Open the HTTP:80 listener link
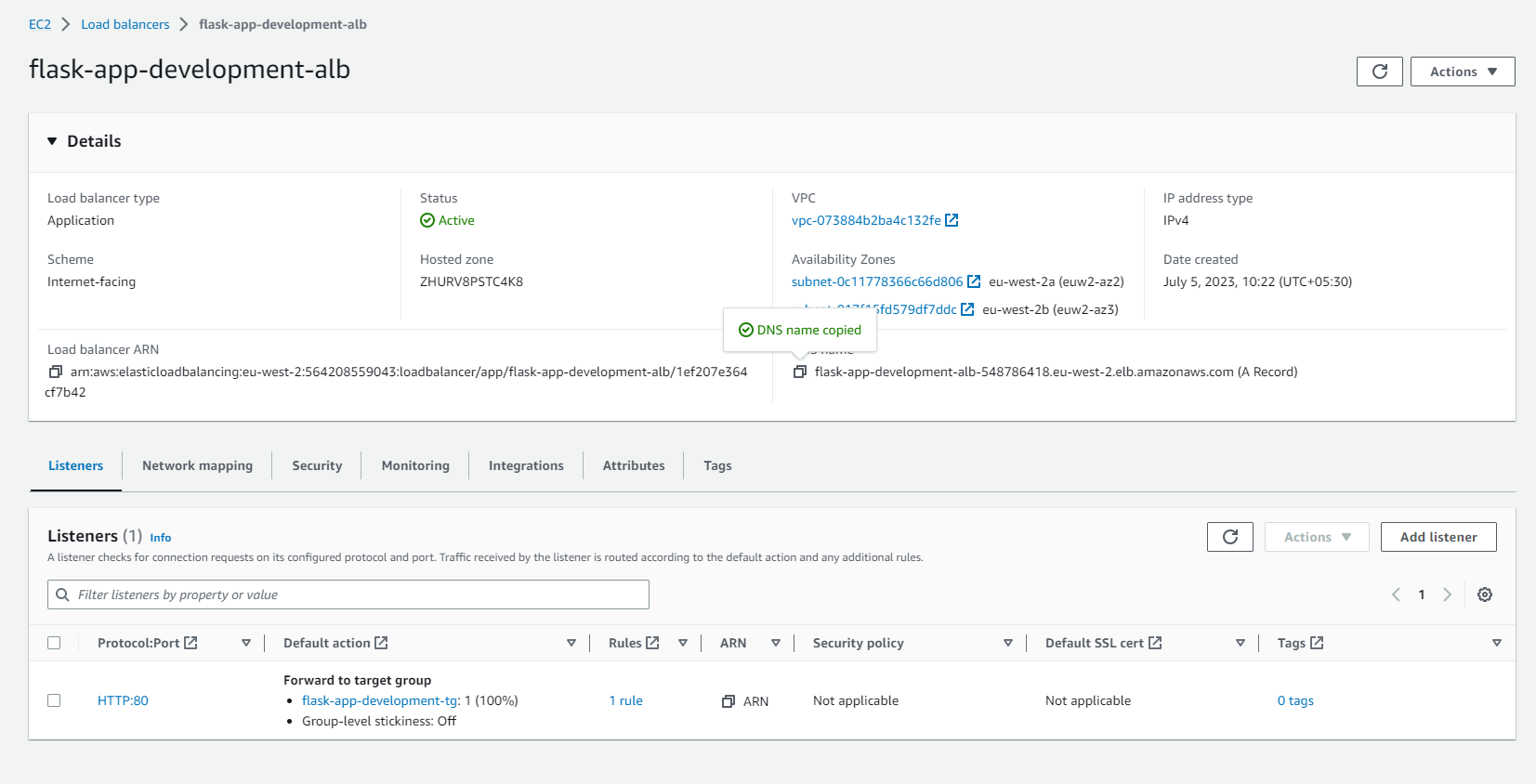Viewport: 1536px width, 784px height. (123, 700)
